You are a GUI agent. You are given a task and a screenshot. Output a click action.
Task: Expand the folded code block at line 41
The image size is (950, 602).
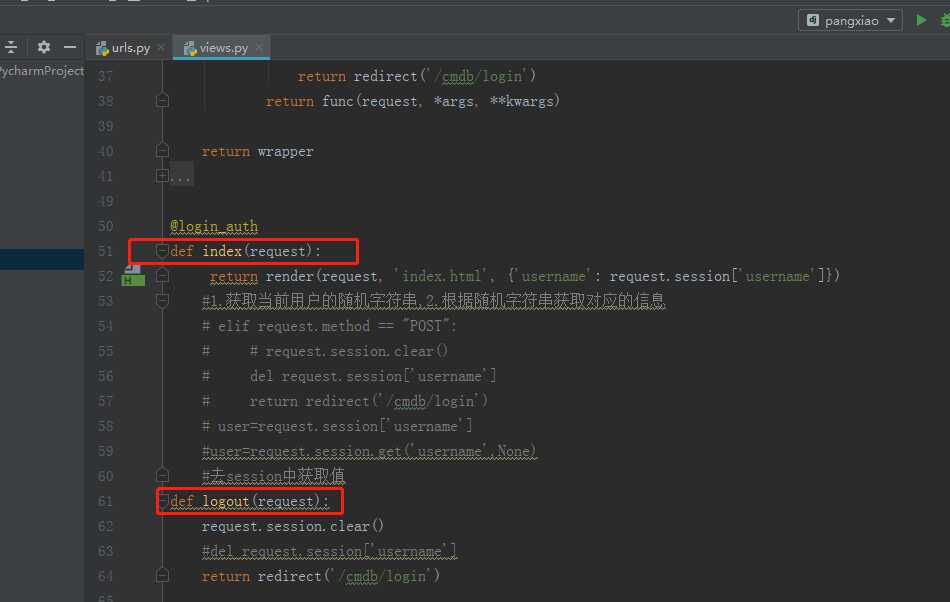162,176
